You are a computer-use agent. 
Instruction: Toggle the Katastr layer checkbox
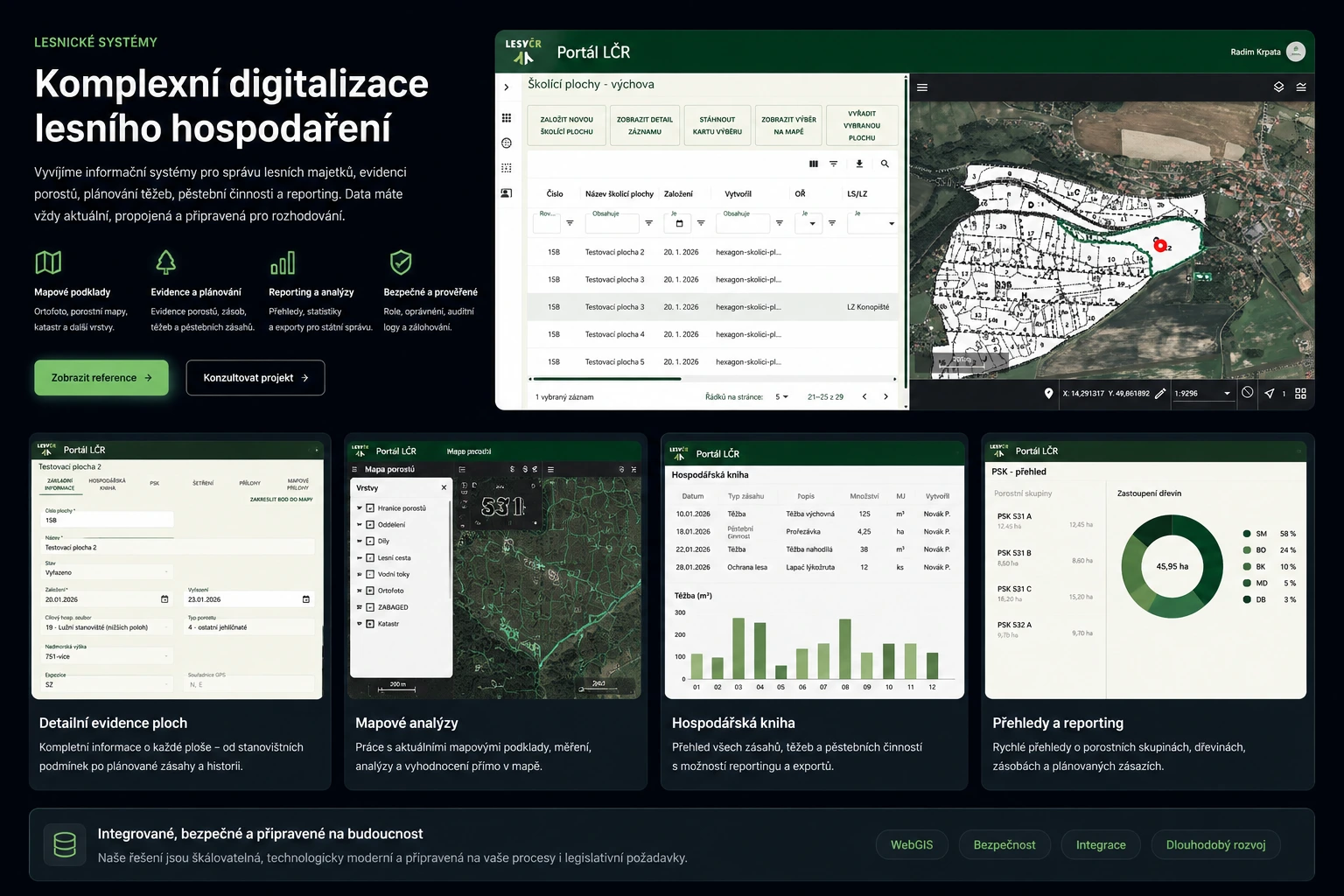(370, 624)
